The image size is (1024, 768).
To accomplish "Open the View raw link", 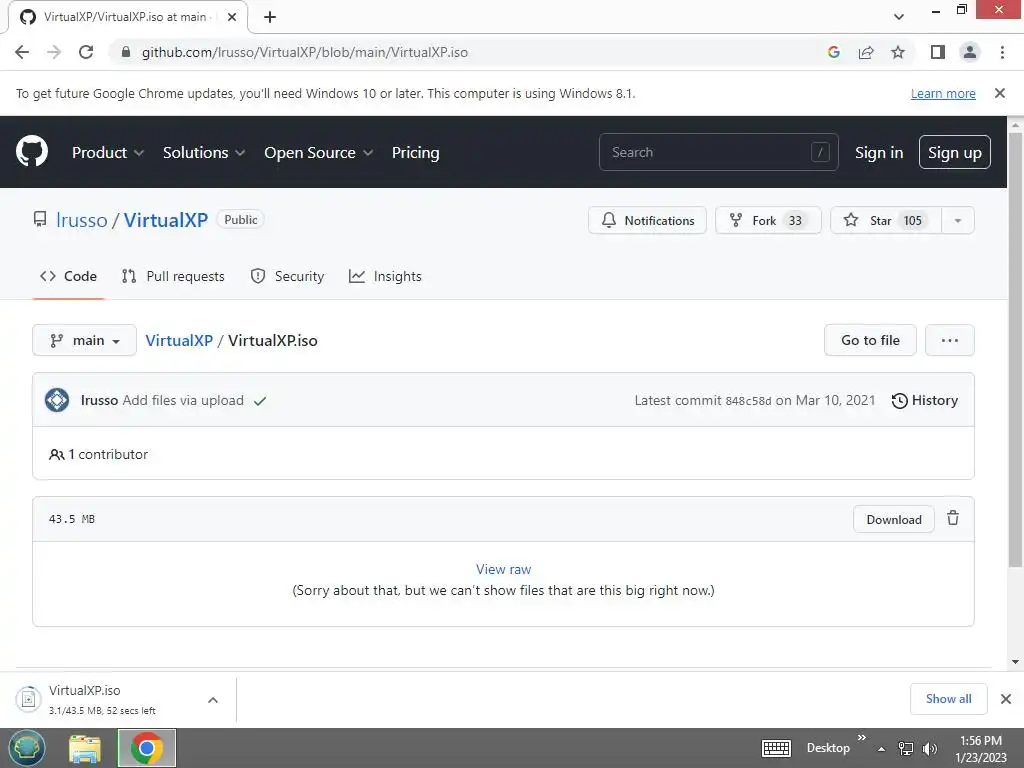I will point(504,569).
